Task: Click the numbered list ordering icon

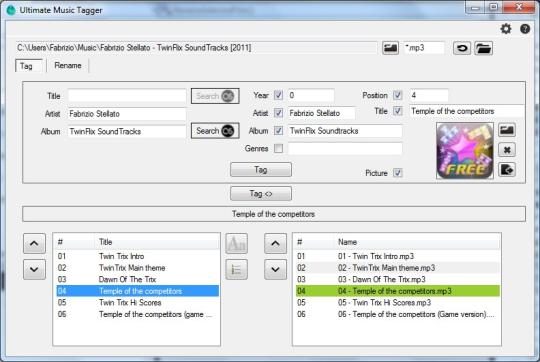Action: click(236, 269)
